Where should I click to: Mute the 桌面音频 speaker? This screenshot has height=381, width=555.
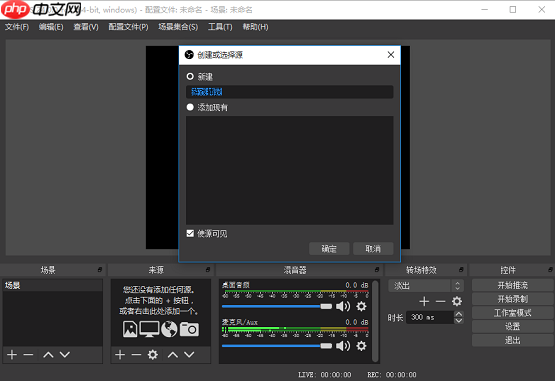point(343,306)
